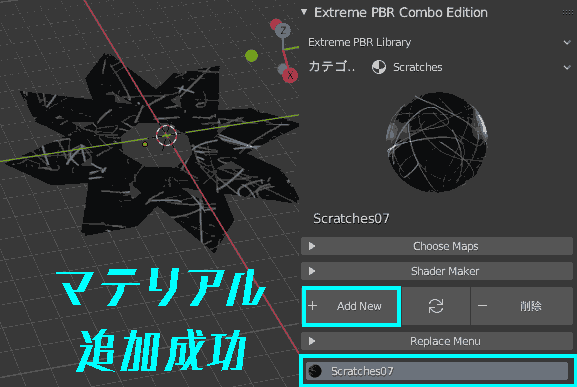
Task: Click the refresh arrows icon button
Action: click(x=436, y=306)
